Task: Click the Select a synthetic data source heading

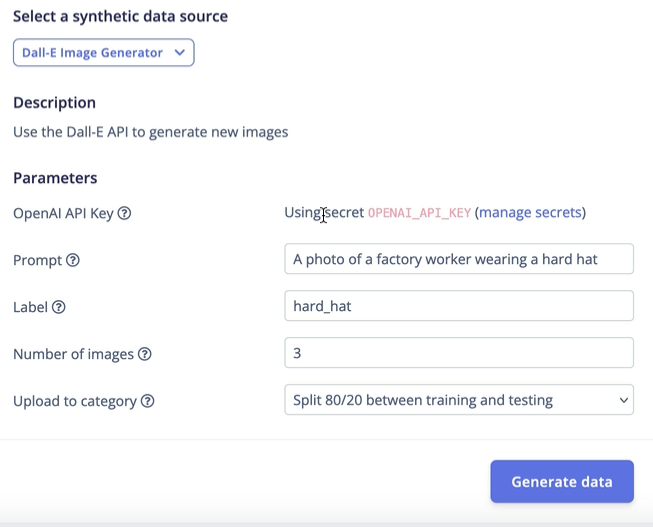Action: tap(120, 16)
